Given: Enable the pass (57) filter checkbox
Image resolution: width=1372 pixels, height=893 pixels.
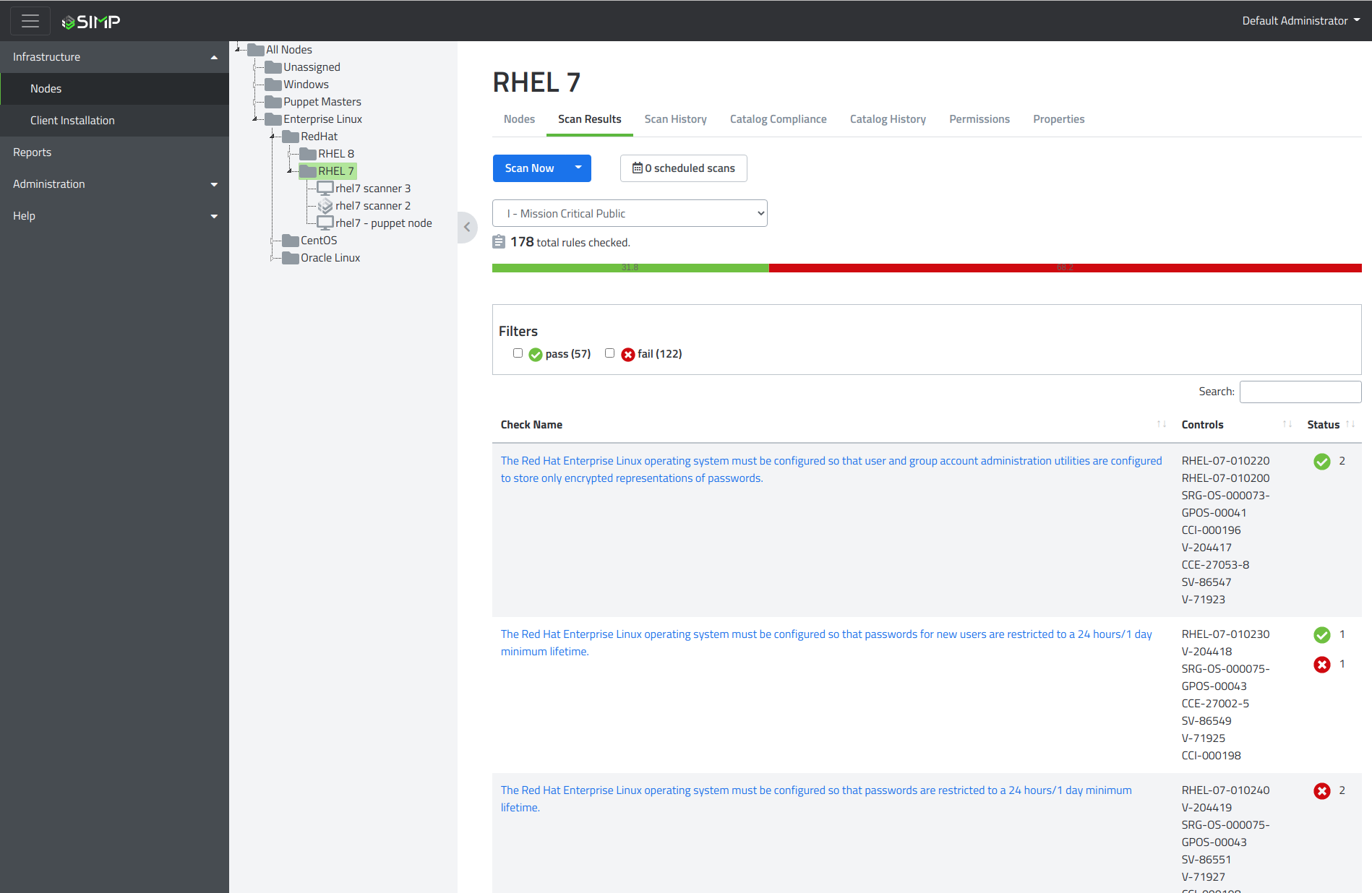Looking at the screenshot, I should 518,353.
